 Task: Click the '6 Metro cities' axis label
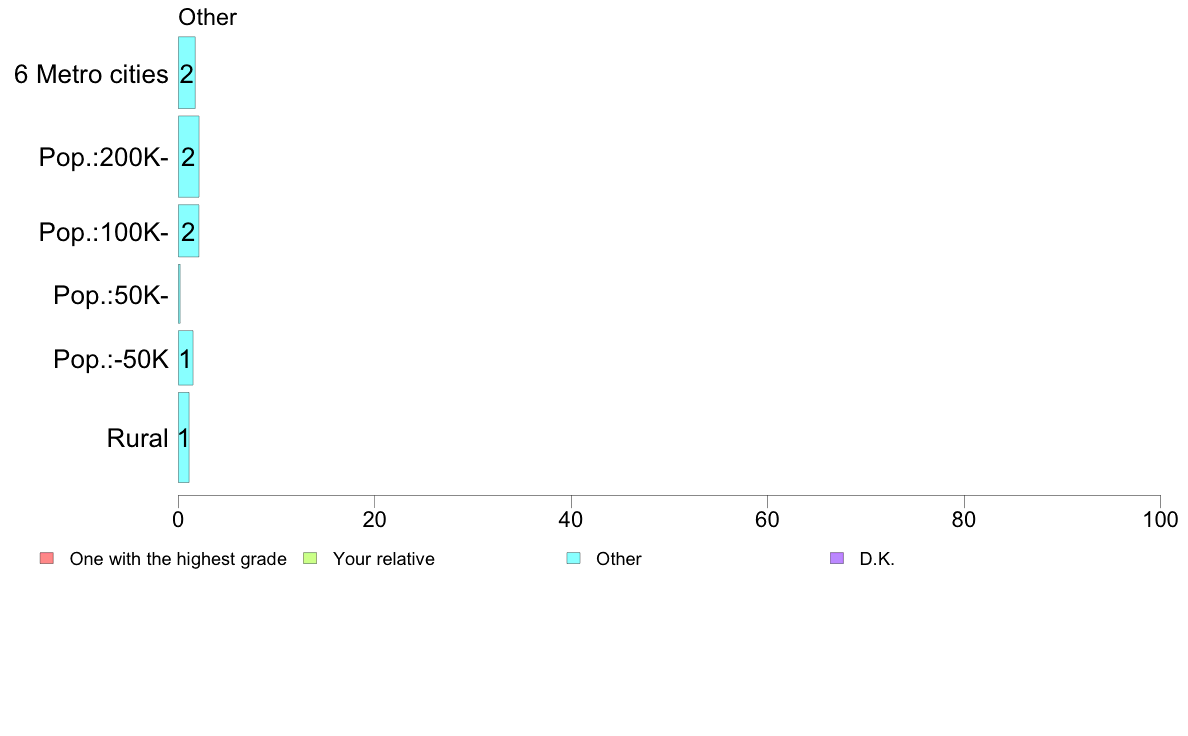tap(91, 74)
